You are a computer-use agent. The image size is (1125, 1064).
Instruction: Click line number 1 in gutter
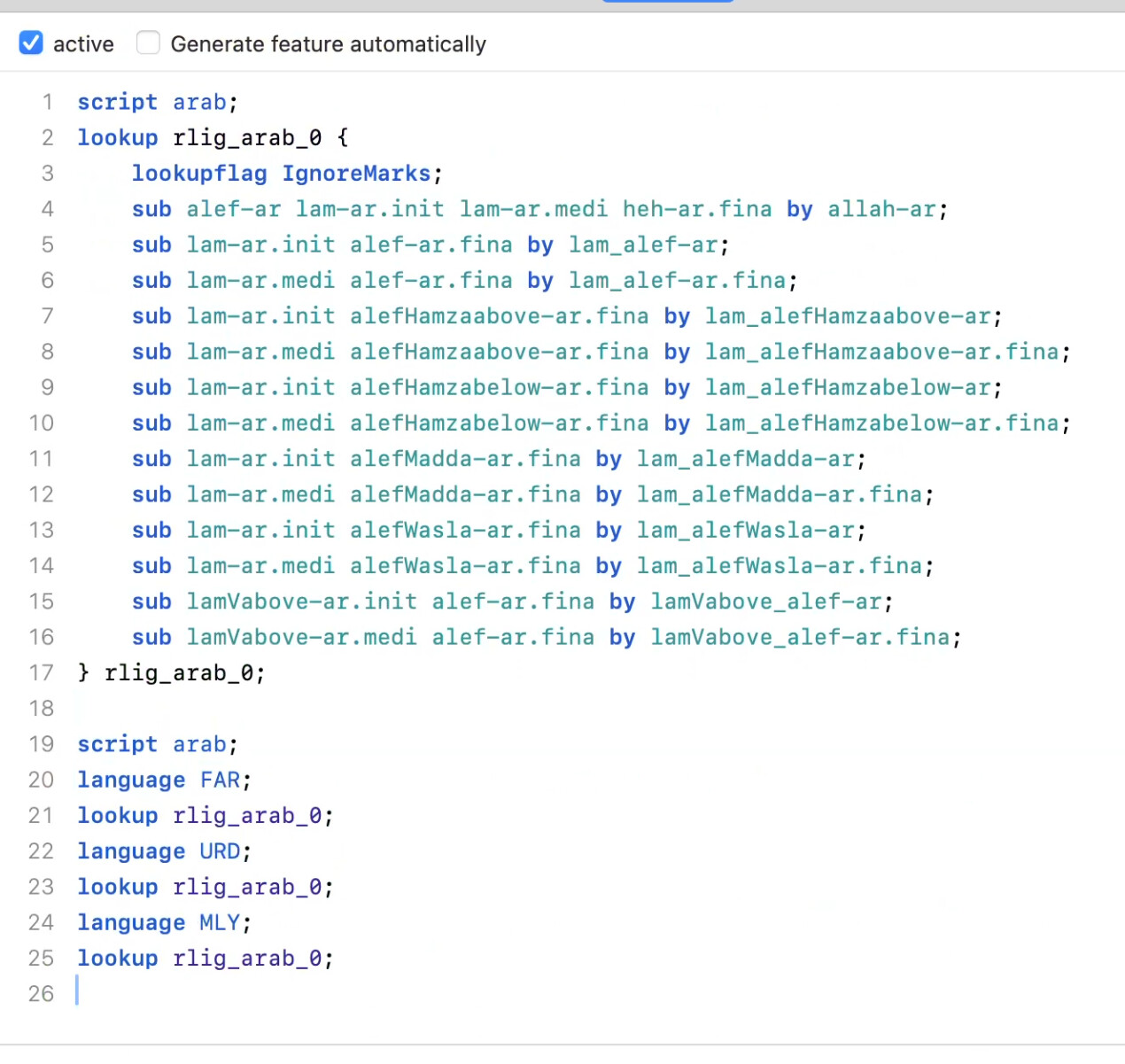pos(47,102)
